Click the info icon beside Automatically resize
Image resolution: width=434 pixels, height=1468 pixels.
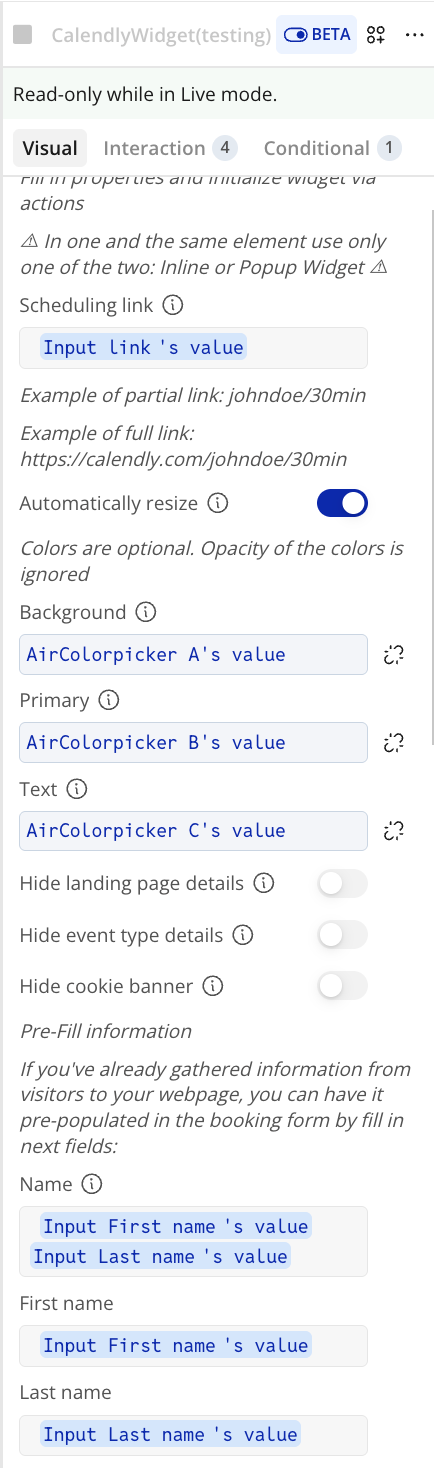tap(217, 503)
